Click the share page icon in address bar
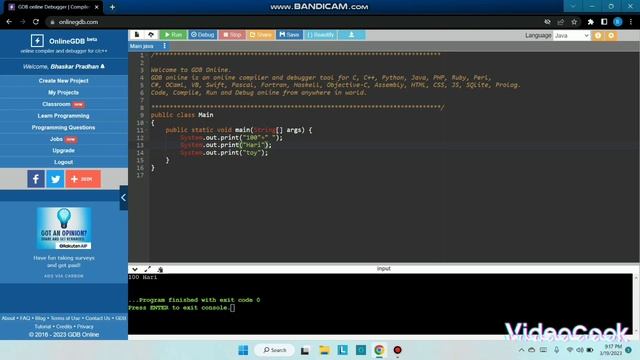The width and height of the screenshot is (640, 360). coord(561,22)
